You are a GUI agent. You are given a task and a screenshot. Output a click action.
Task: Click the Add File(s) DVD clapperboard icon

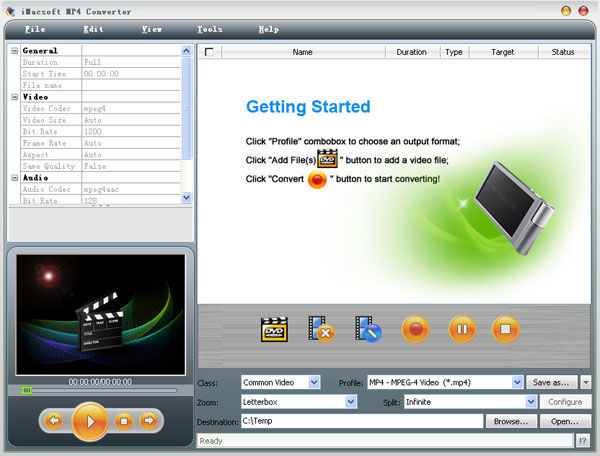click(x=274, y=329)
